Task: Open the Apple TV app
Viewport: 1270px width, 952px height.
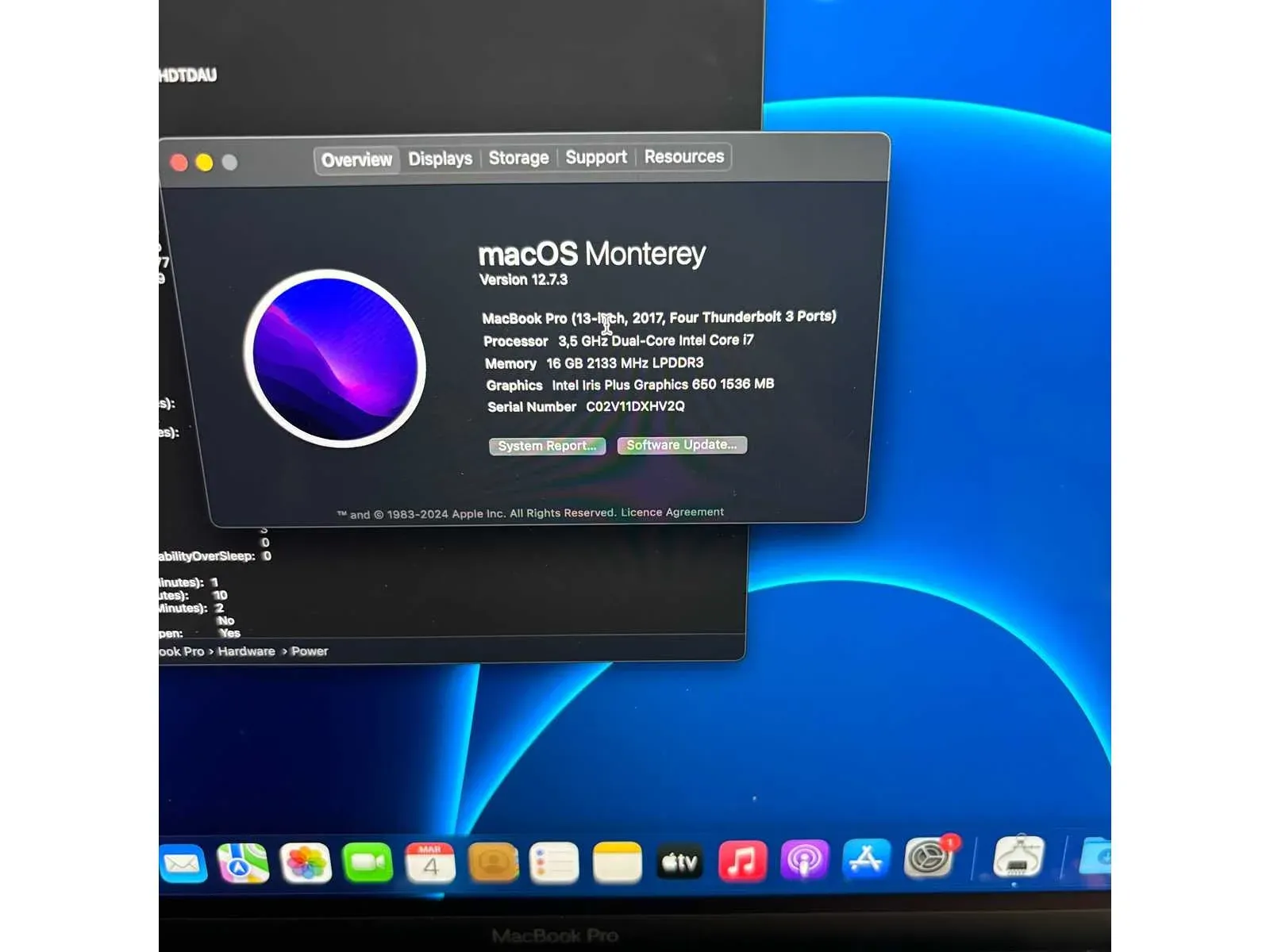Action: coord(680,862)
